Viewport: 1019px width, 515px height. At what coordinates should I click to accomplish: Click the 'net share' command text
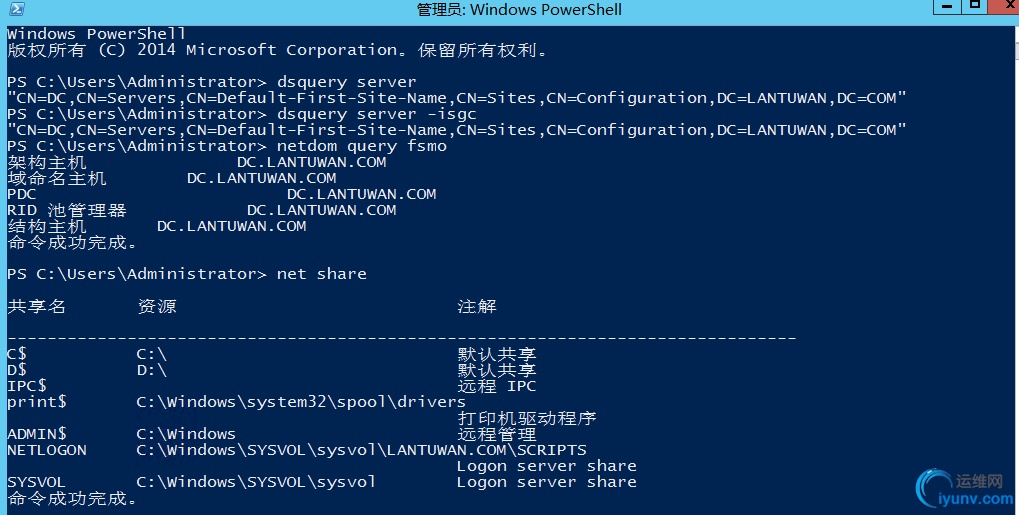point(322,274)
